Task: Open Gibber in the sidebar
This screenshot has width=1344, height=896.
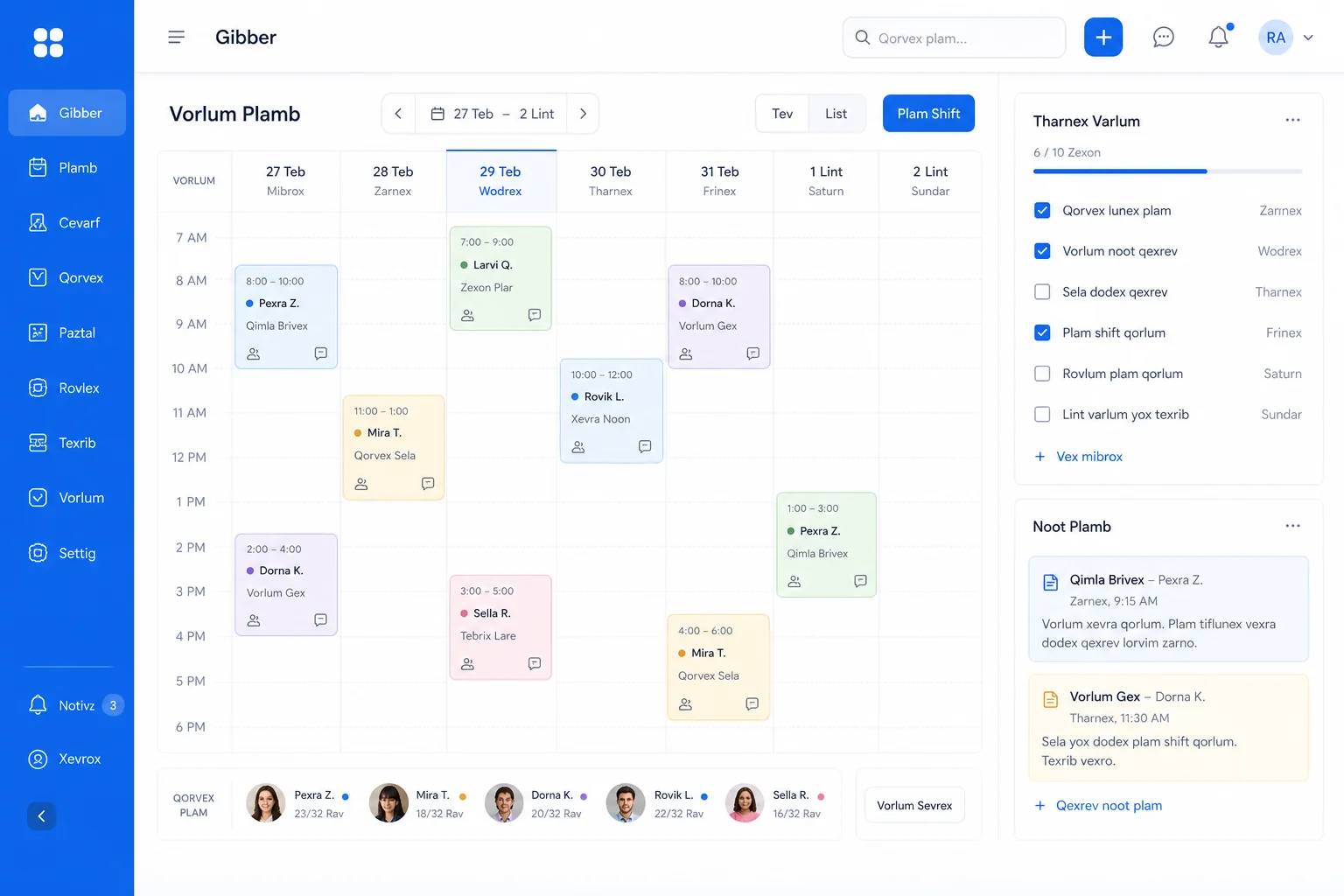Action: click(x=67, y=113)
